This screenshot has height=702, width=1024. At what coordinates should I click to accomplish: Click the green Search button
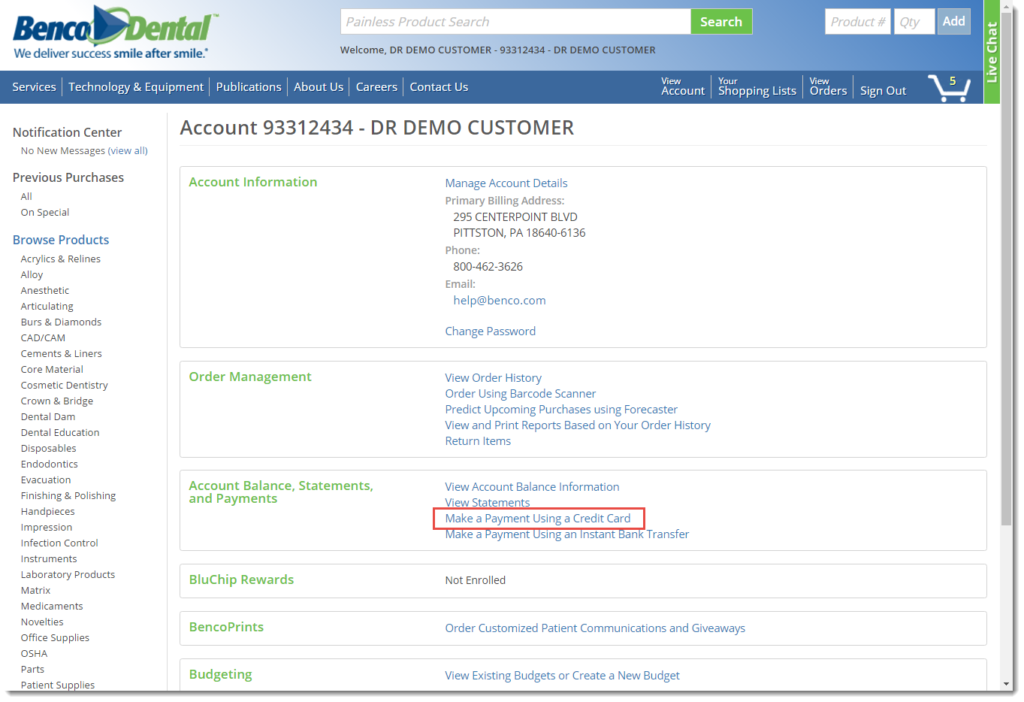click(x=721, y=22)
